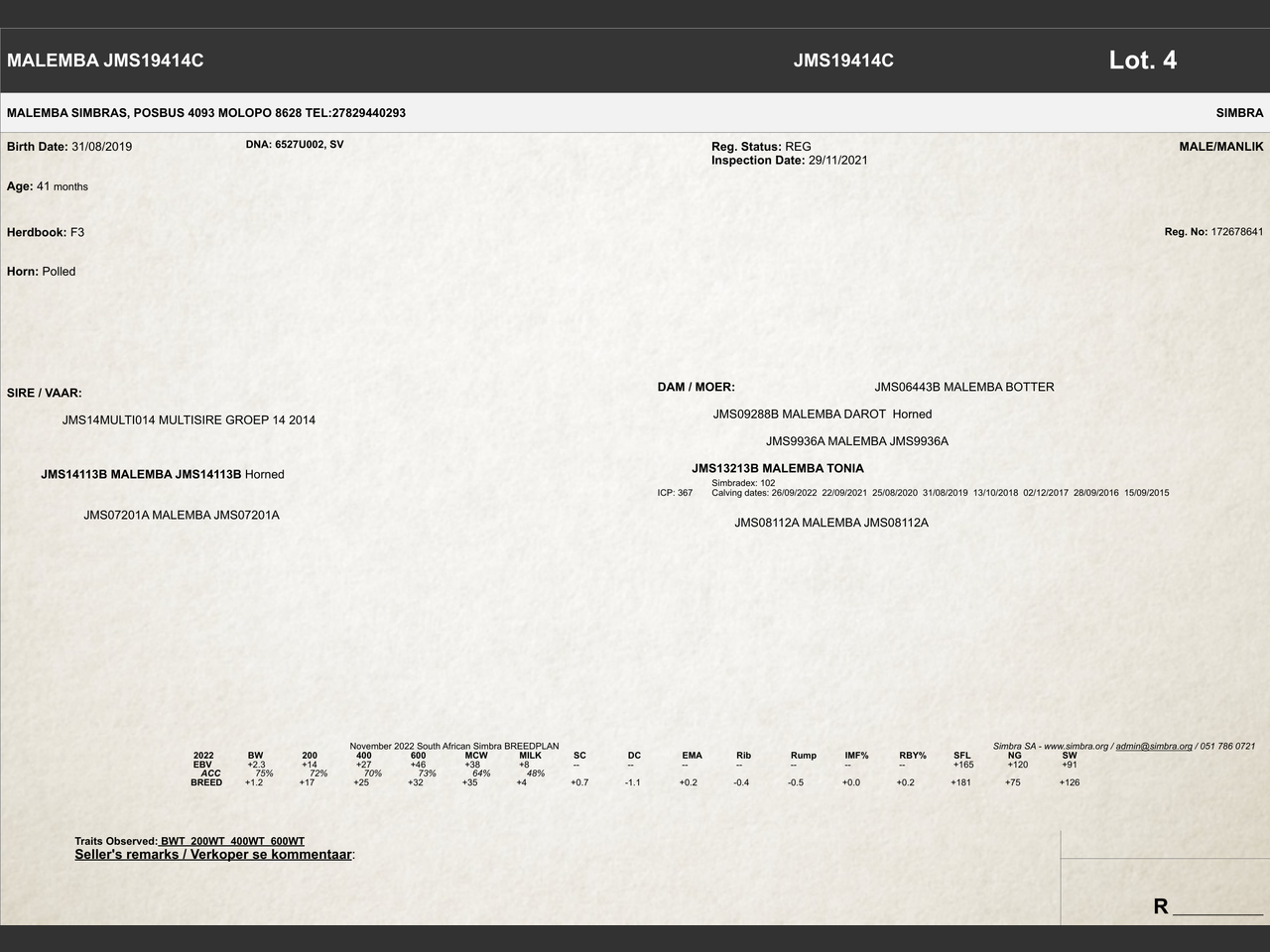
Task: Select calving date 22/09/2021
Action: (844, 493)
